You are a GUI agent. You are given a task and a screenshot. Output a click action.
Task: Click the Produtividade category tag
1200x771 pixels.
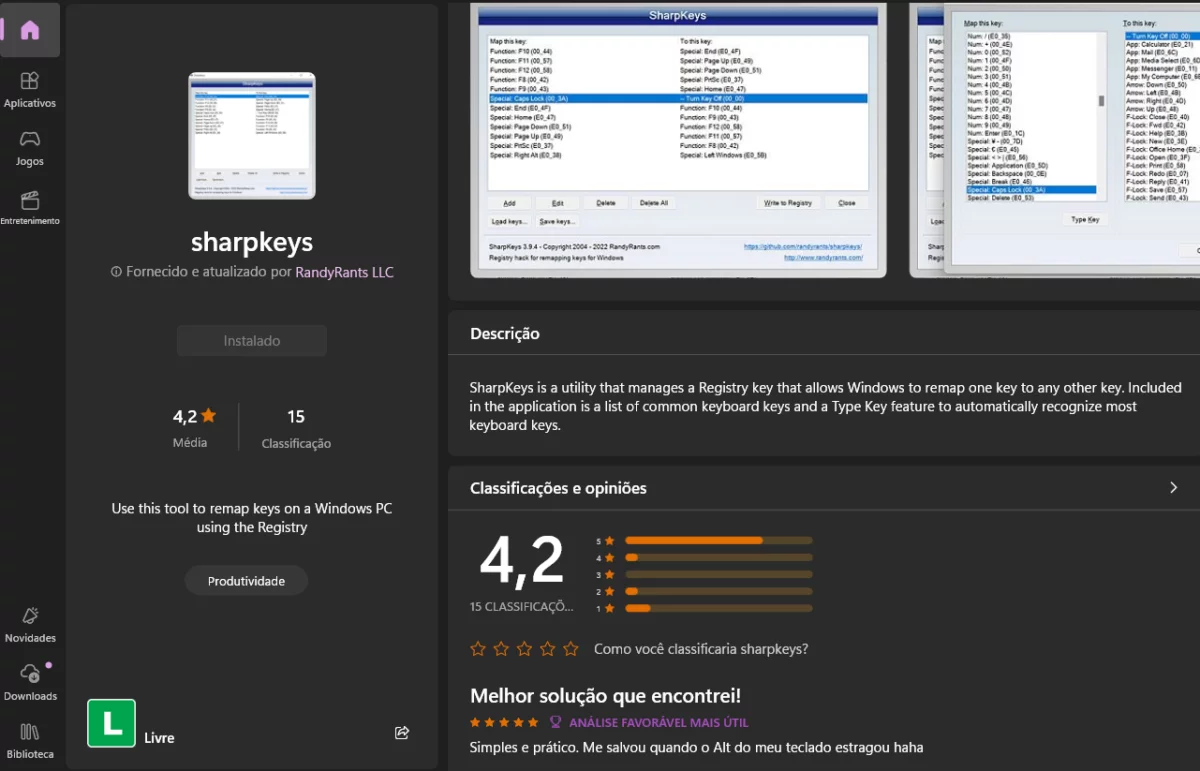tap(246, 581)
